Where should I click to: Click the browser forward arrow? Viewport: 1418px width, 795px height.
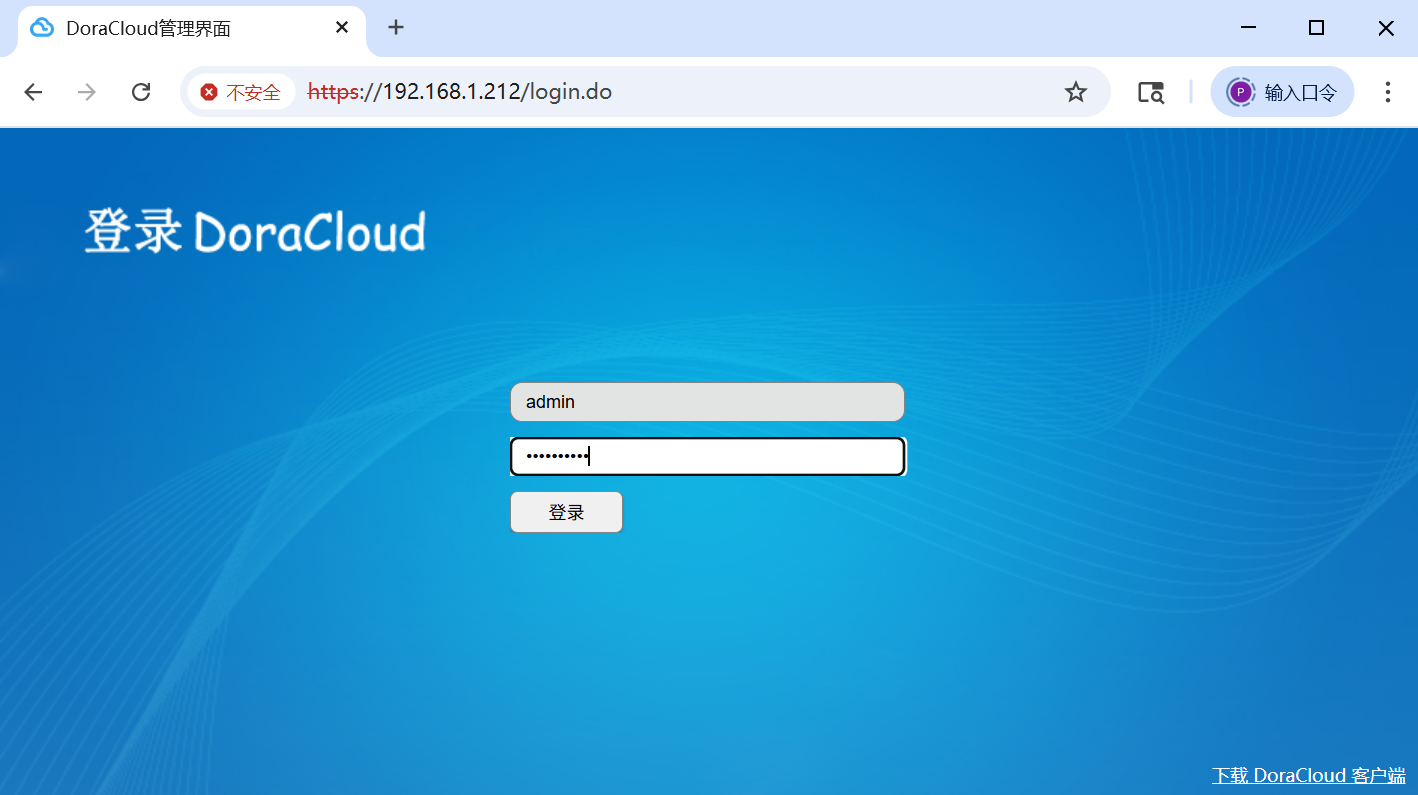click(87, 92)
